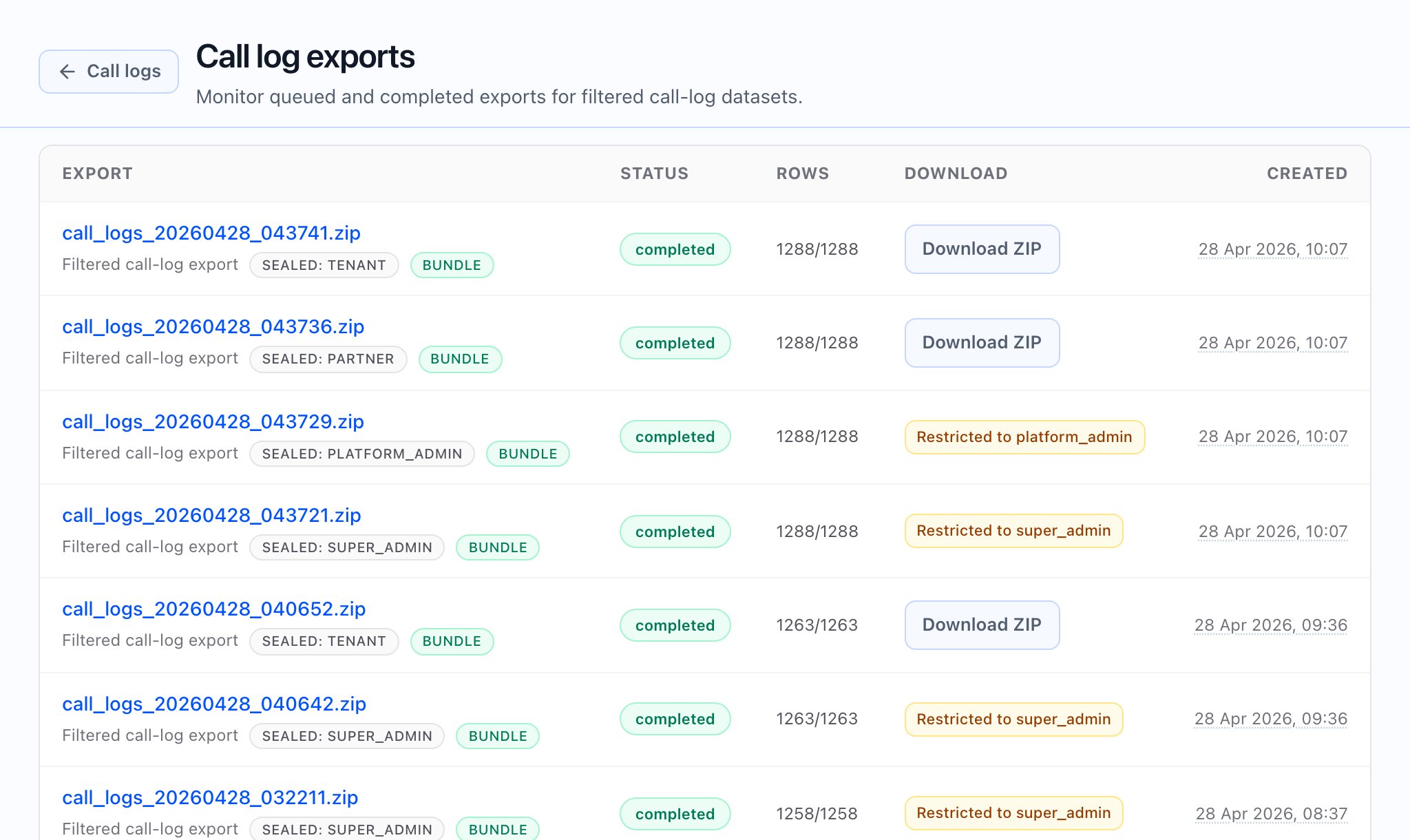Click created time for export 043741
Screen dimensions: 1410x840
click(1273, 249)
